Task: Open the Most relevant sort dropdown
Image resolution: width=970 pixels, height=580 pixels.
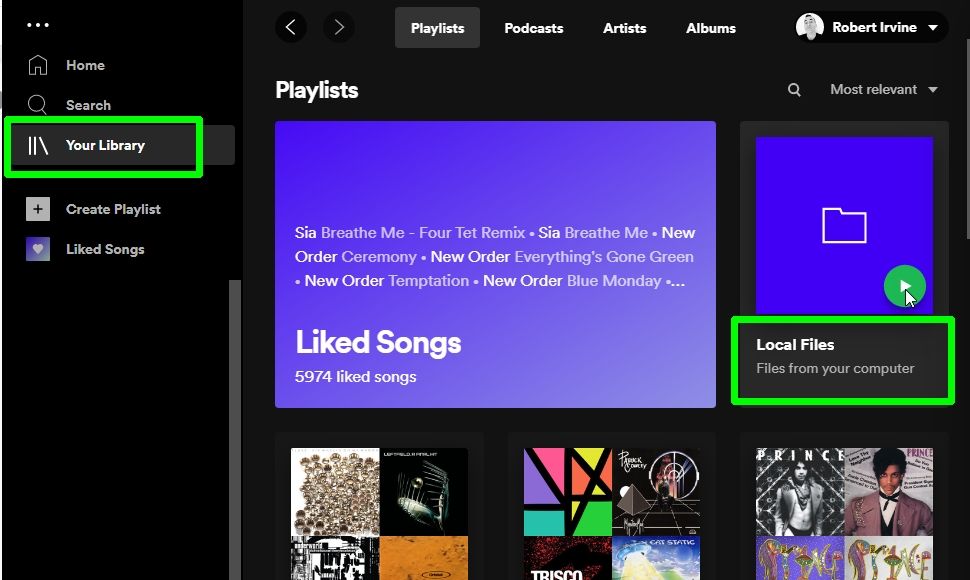Action: pyautogui.click(x=883, y=89)
